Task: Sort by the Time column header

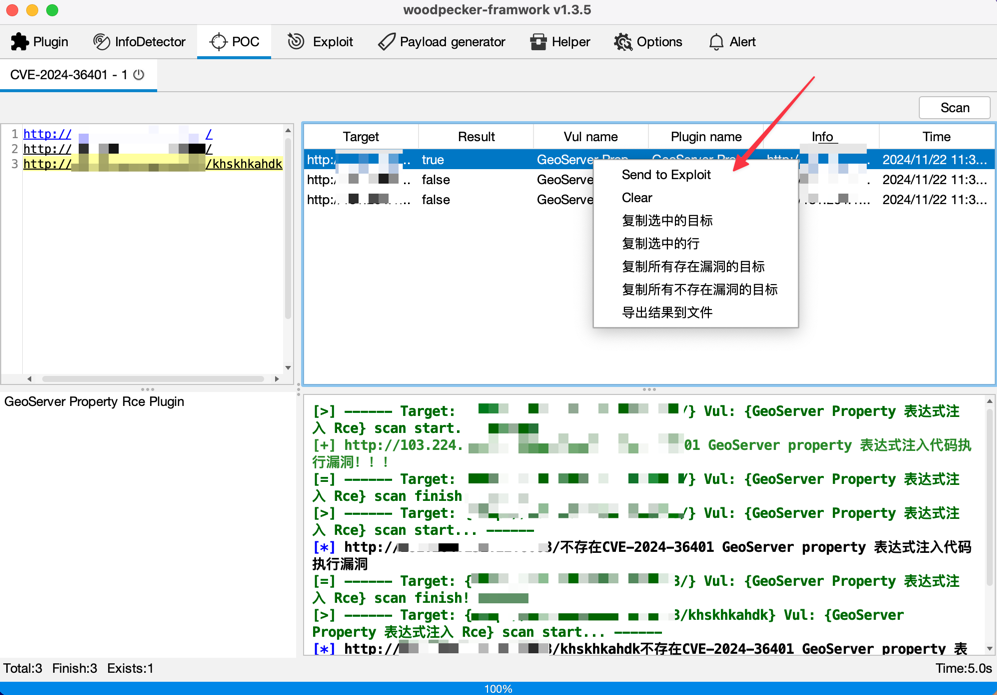Action: click(x=937, y=137)
